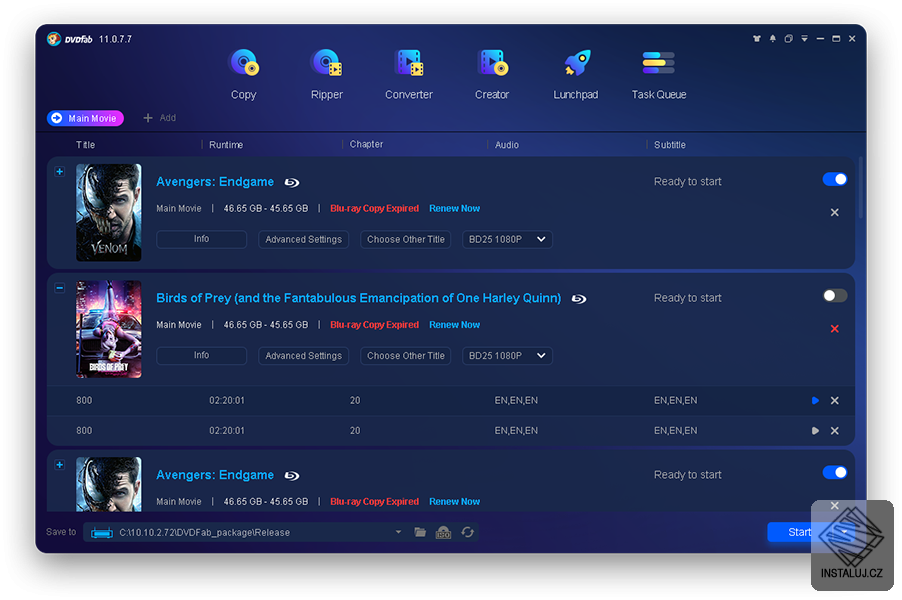Click Choose Other Title on top Avengers card
This screenshot has width=902, height=600.
click(406, 239)
